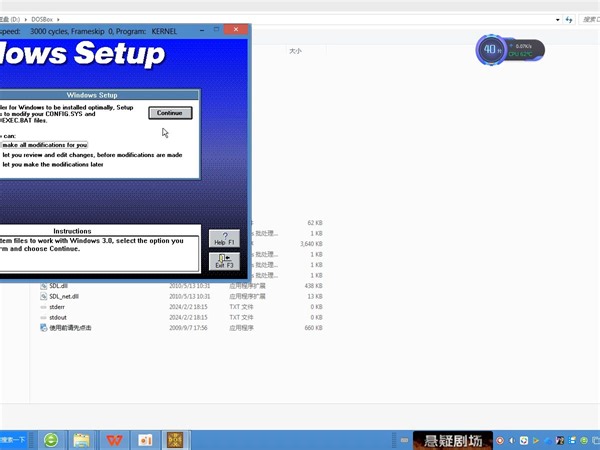Open File Explorer from the taskbar
This screenshot has height=450, width=600.
[x=82, y=440]
